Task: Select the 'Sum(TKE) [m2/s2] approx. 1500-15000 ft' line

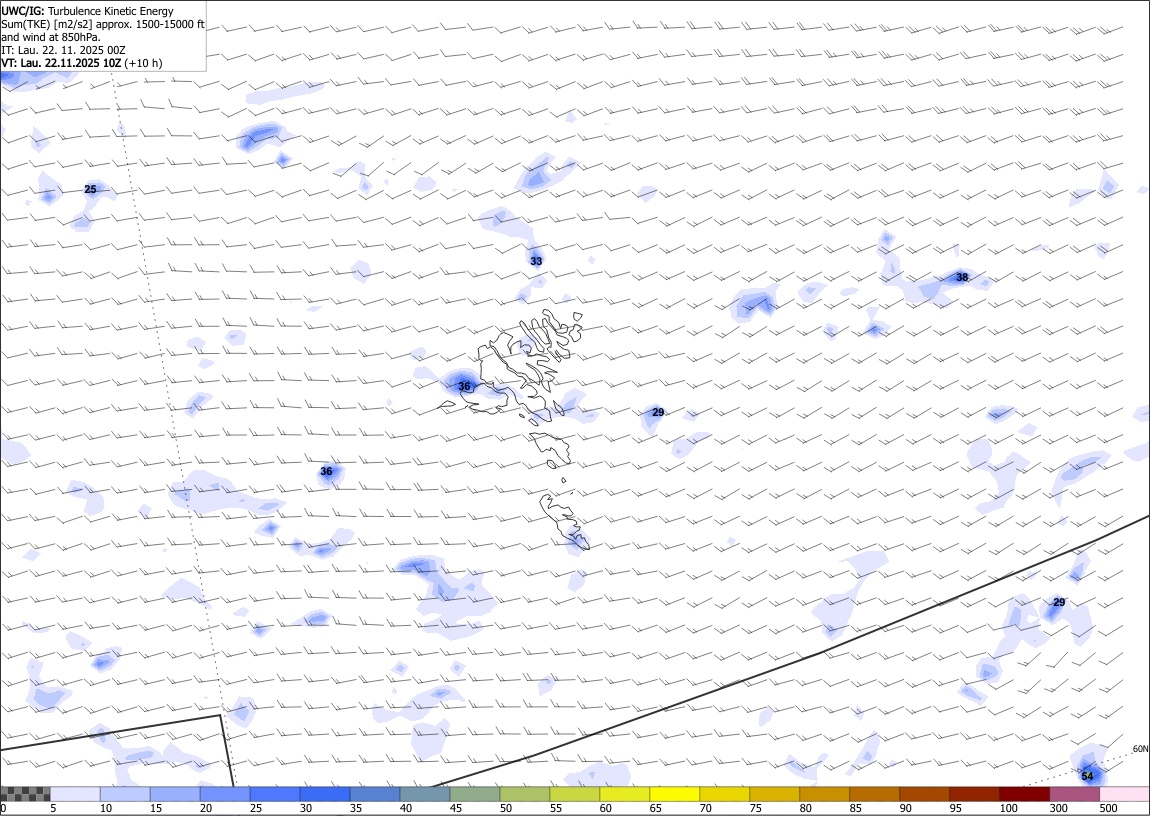Action: (103, 24)
